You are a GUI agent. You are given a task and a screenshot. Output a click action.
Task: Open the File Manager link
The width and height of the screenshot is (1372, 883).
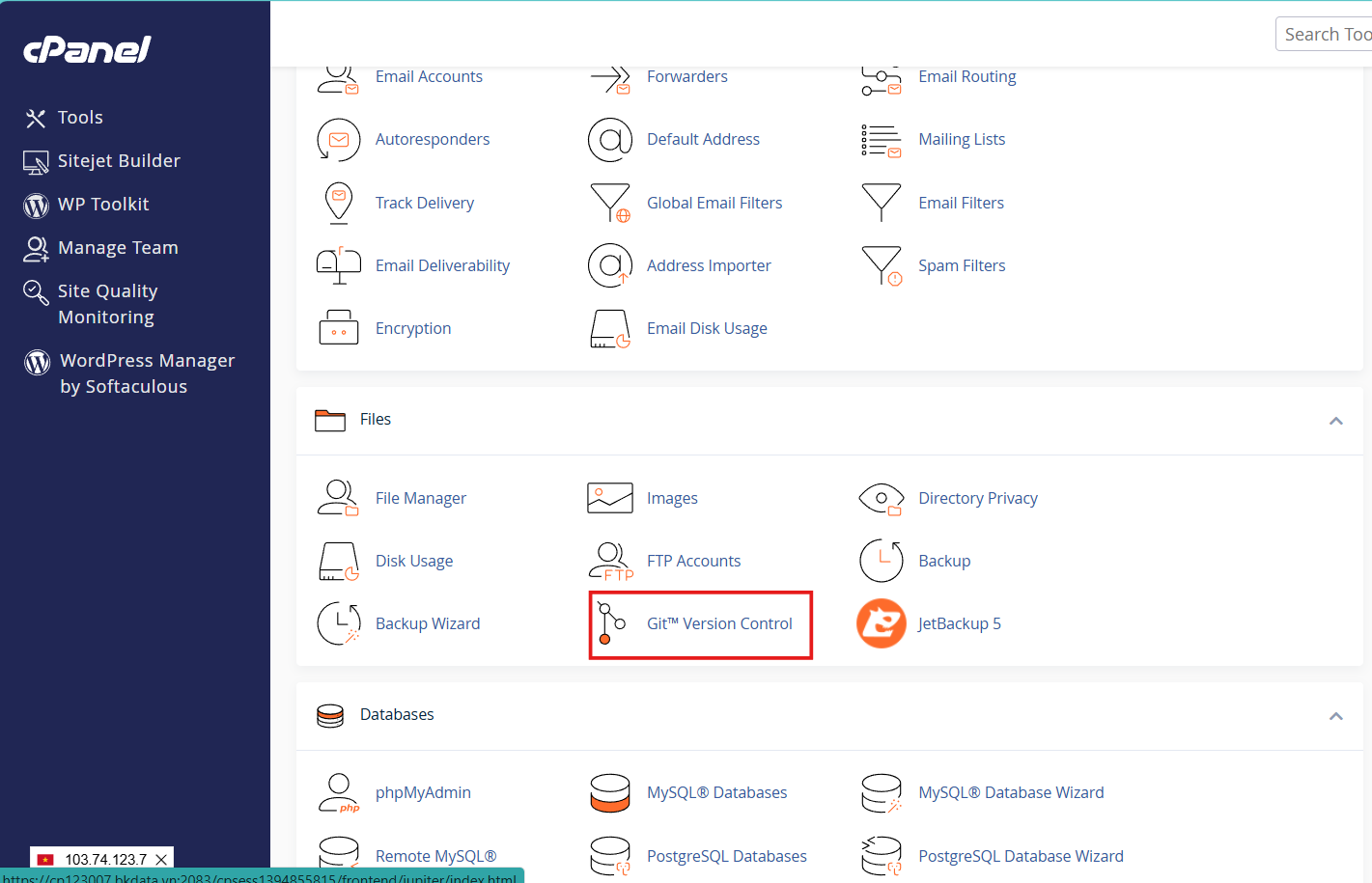click(x=421, y=498)
